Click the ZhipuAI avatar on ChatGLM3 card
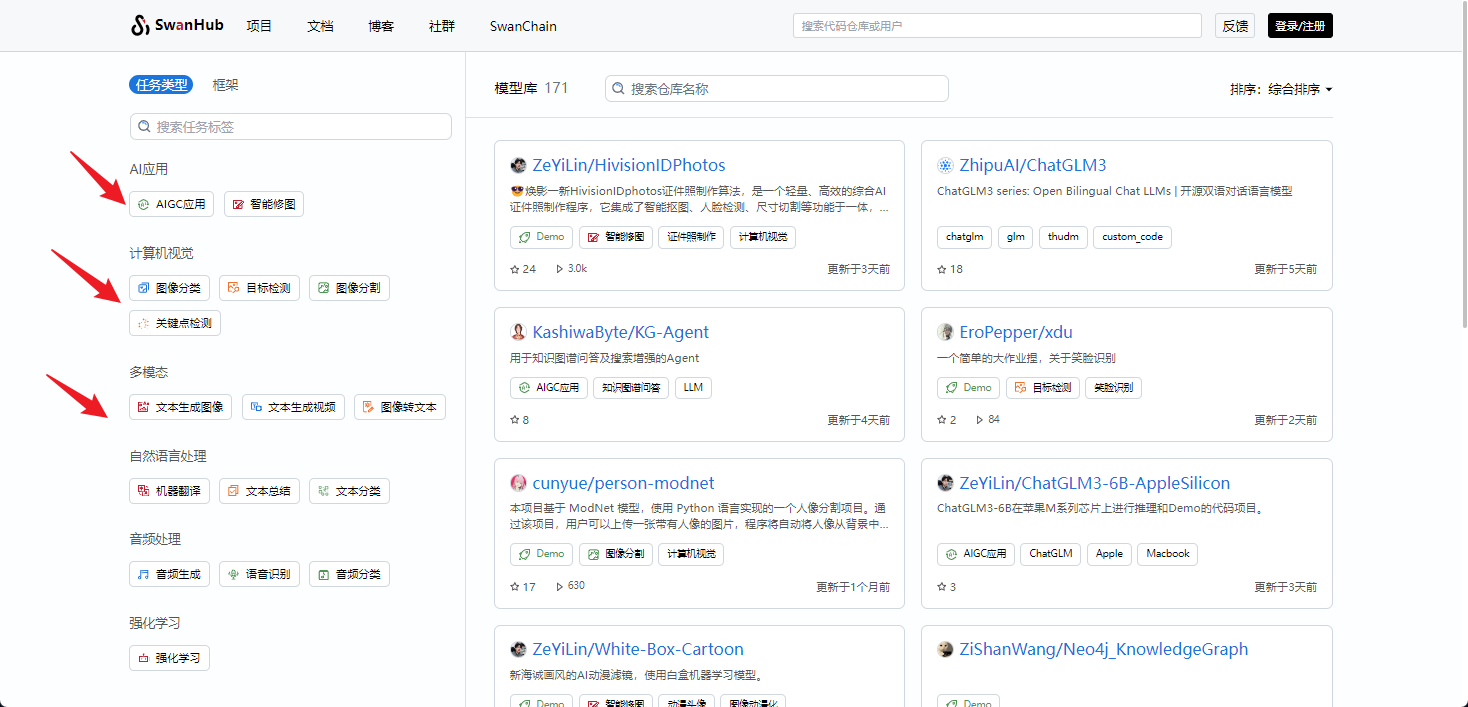1468x707 pixels. tap(945, 165)
